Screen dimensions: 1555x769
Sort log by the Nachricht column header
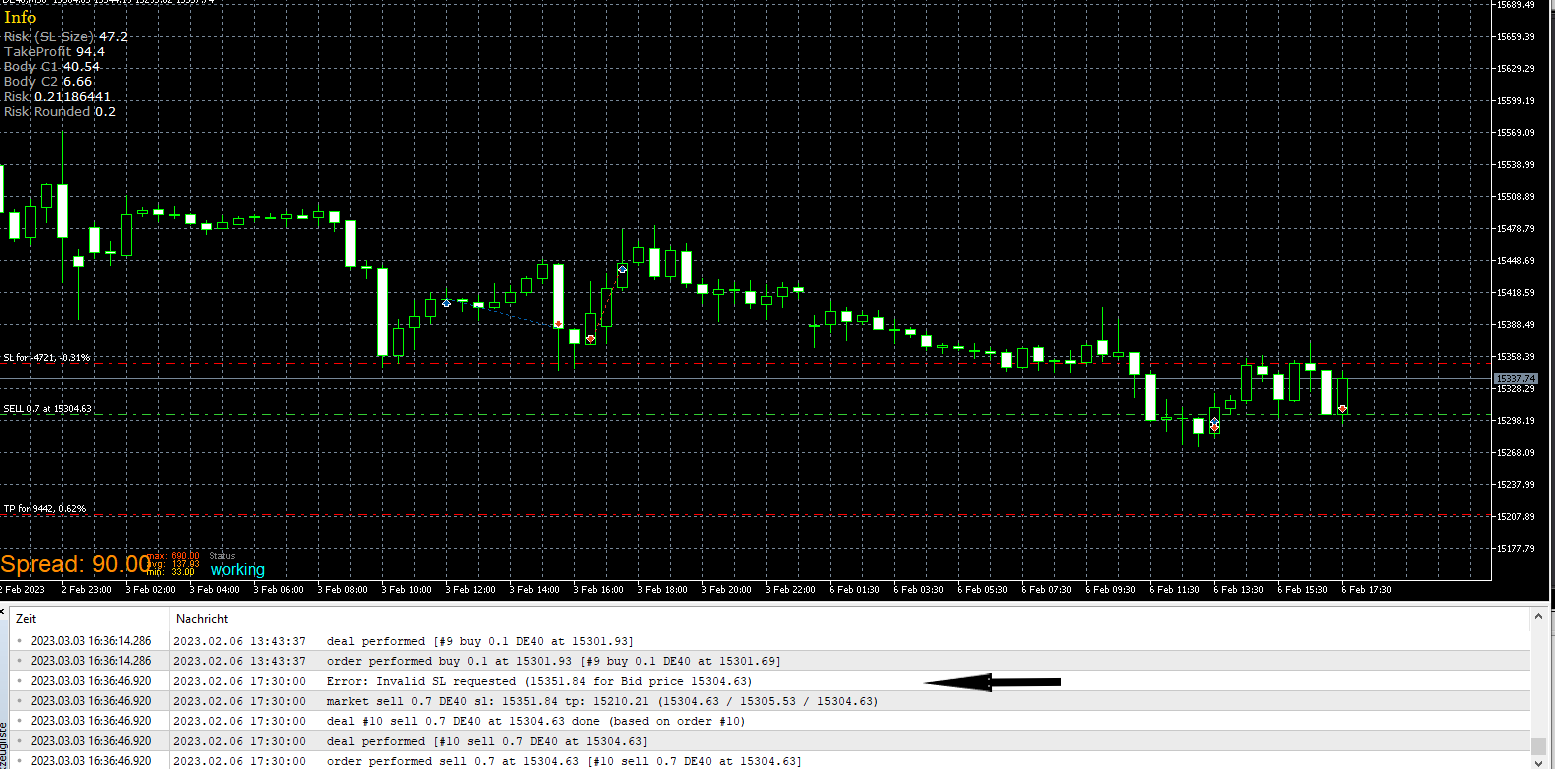[x=850, y=619]
